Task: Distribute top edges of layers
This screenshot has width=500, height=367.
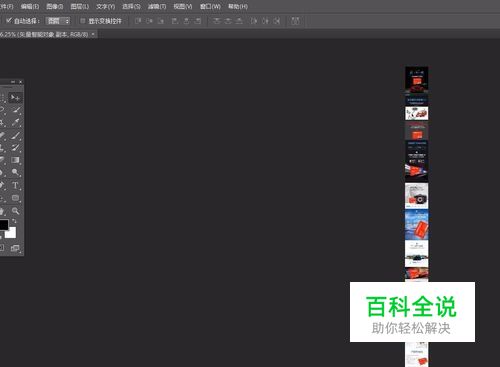Action: point(217,21)
